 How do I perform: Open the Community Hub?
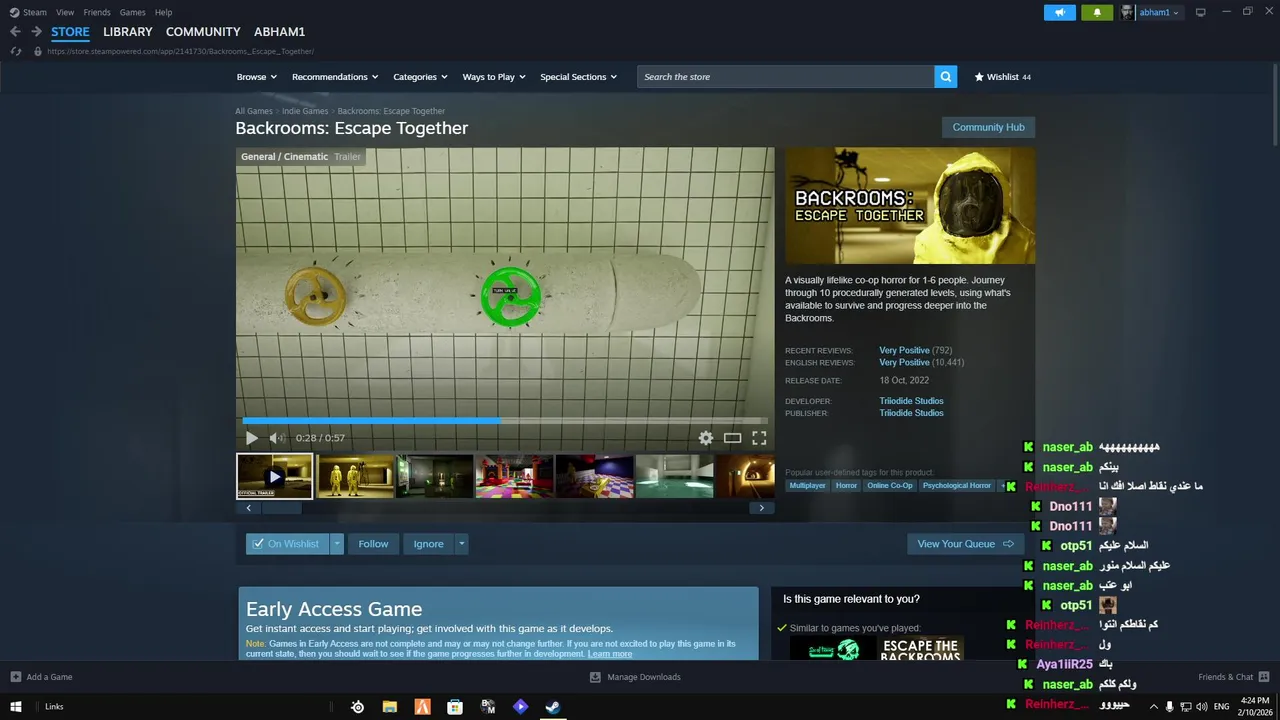coord(988,127)
